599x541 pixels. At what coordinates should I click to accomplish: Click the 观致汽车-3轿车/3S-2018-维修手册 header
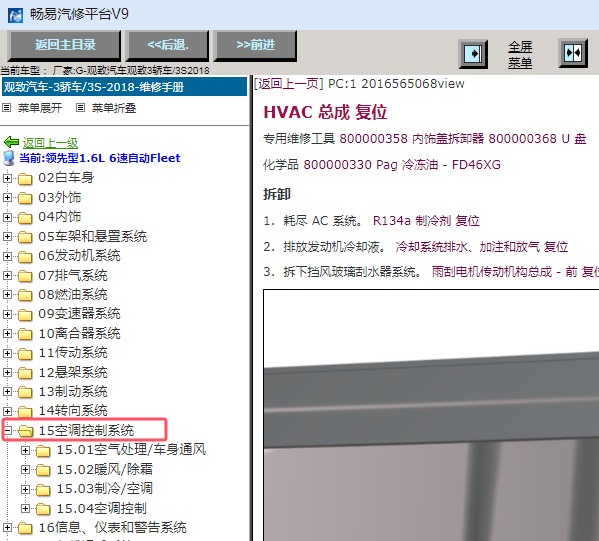tap(125, 87)
